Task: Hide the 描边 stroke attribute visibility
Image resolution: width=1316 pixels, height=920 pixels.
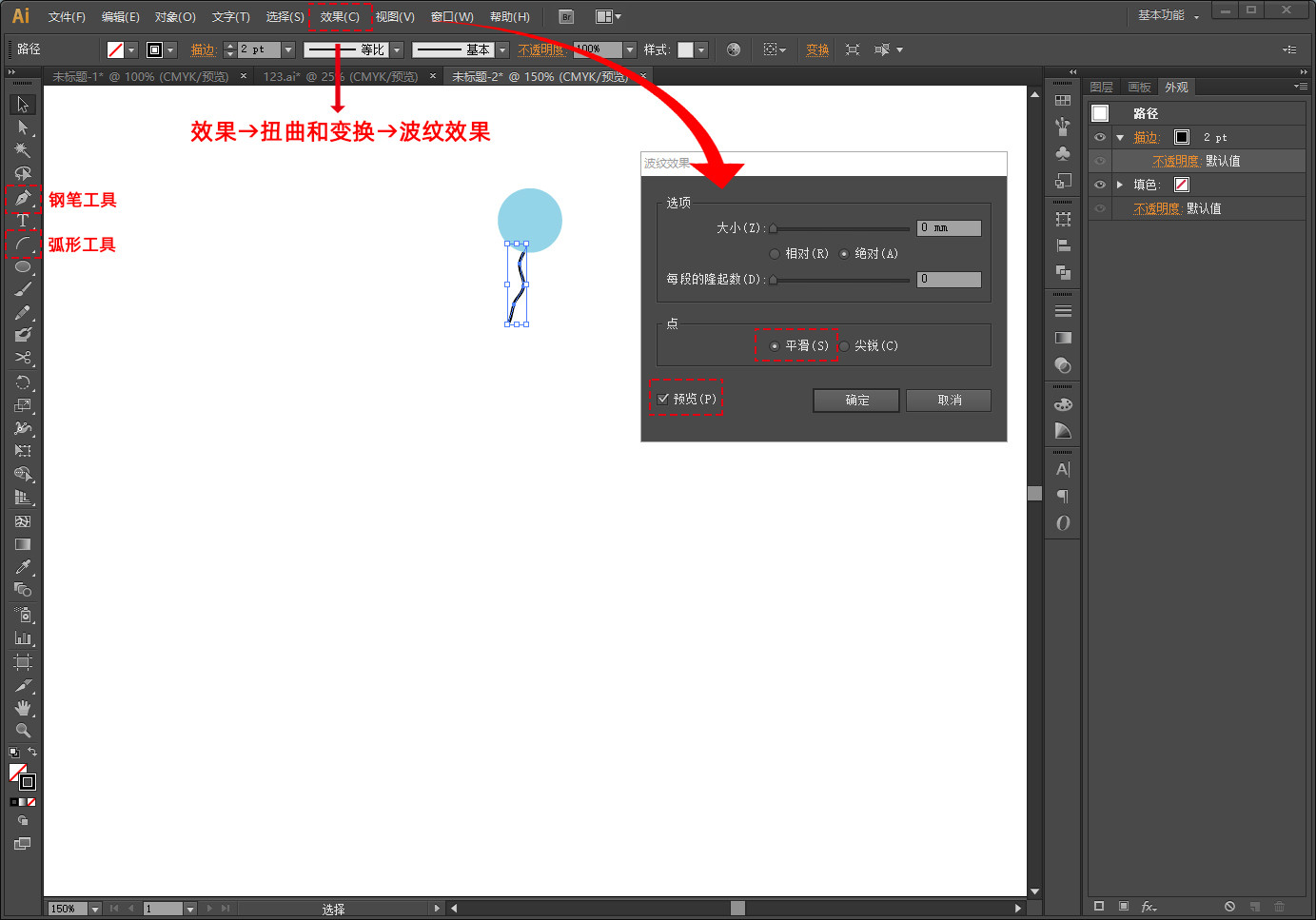Action: pyautogui.click(x=1100, y=137)
